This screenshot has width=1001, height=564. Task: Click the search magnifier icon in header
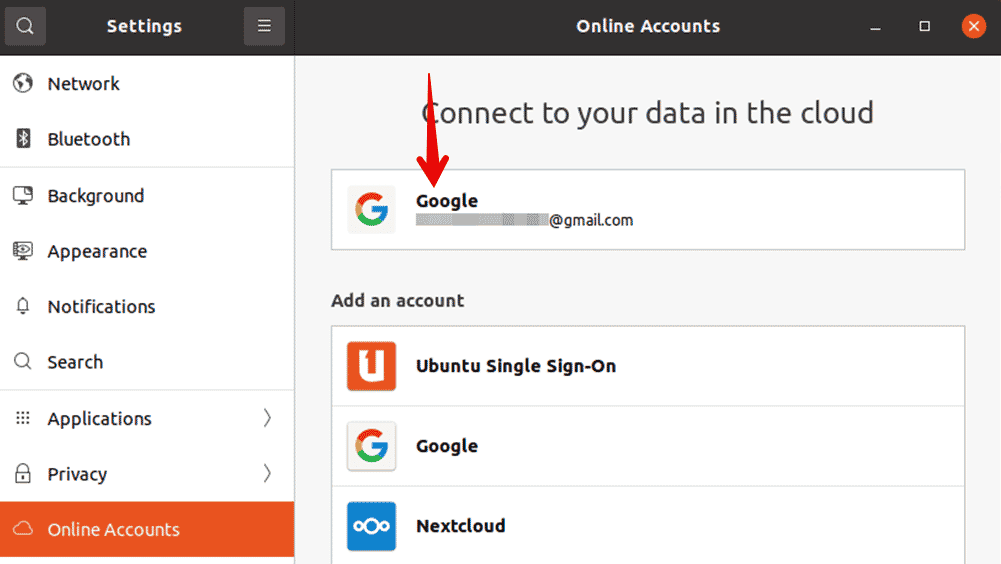pos(25,26)
